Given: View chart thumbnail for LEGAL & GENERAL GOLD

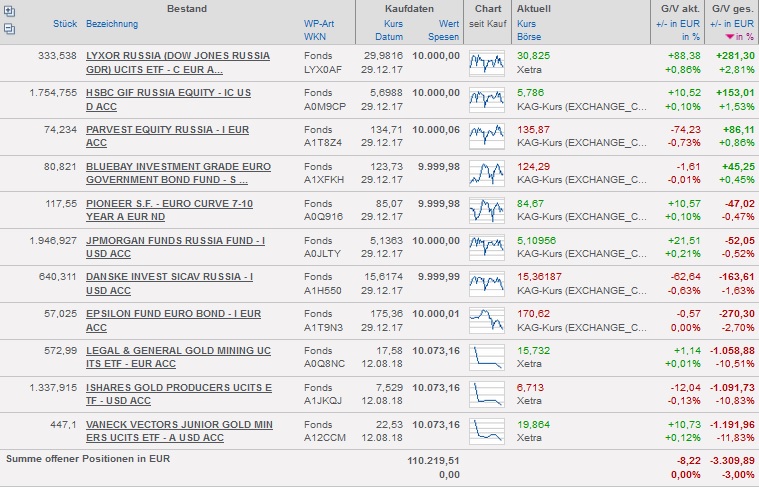Looking at the screenshot, I should click(x=486, y=357).
